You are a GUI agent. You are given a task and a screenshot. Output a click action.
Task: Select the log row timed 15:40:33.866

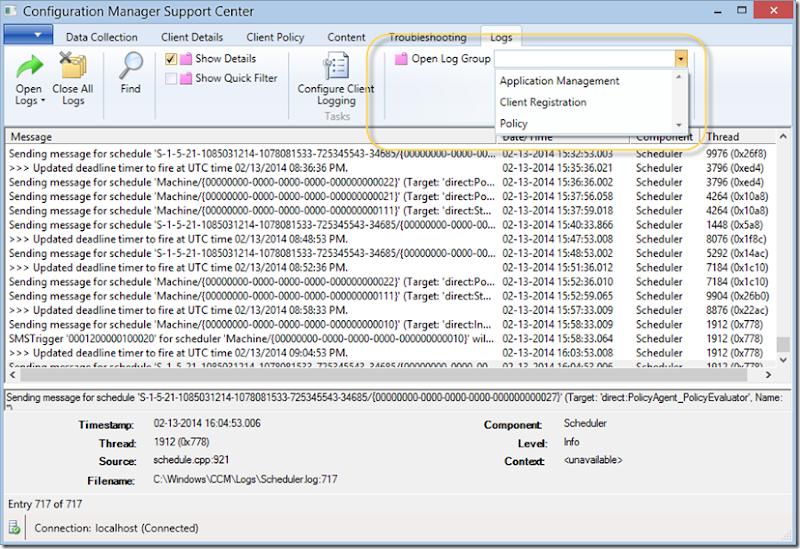(390, 225)
